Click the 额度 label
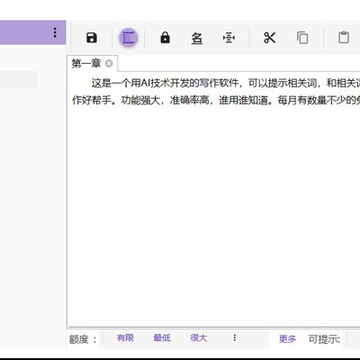 click(x=83, y=340)
